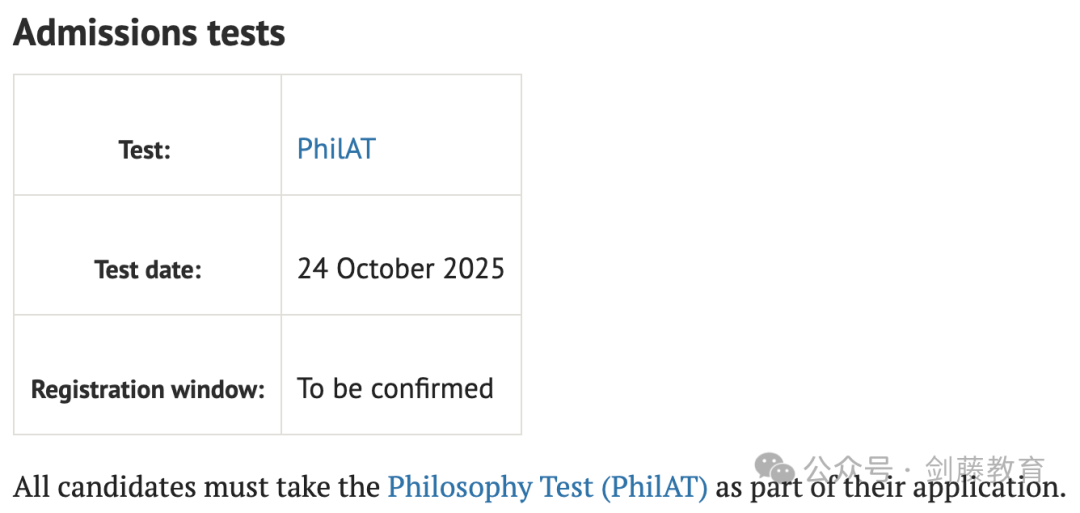
Task: Select the 'To be confirmed' cell
Action: click(x=401, y=375)
